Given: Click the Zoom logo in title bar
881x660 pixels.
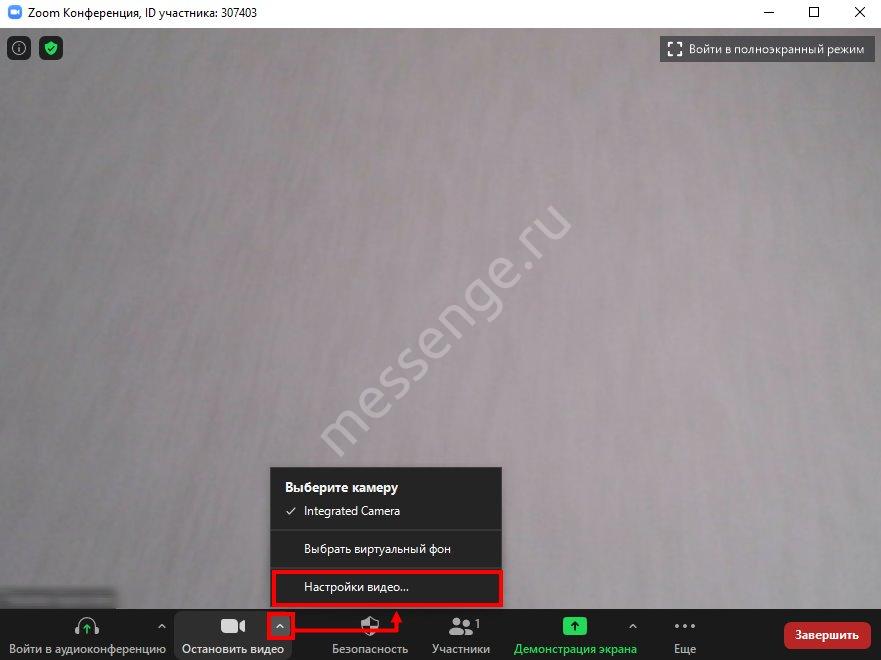Looking at the screenshot, I should (15, 12).
